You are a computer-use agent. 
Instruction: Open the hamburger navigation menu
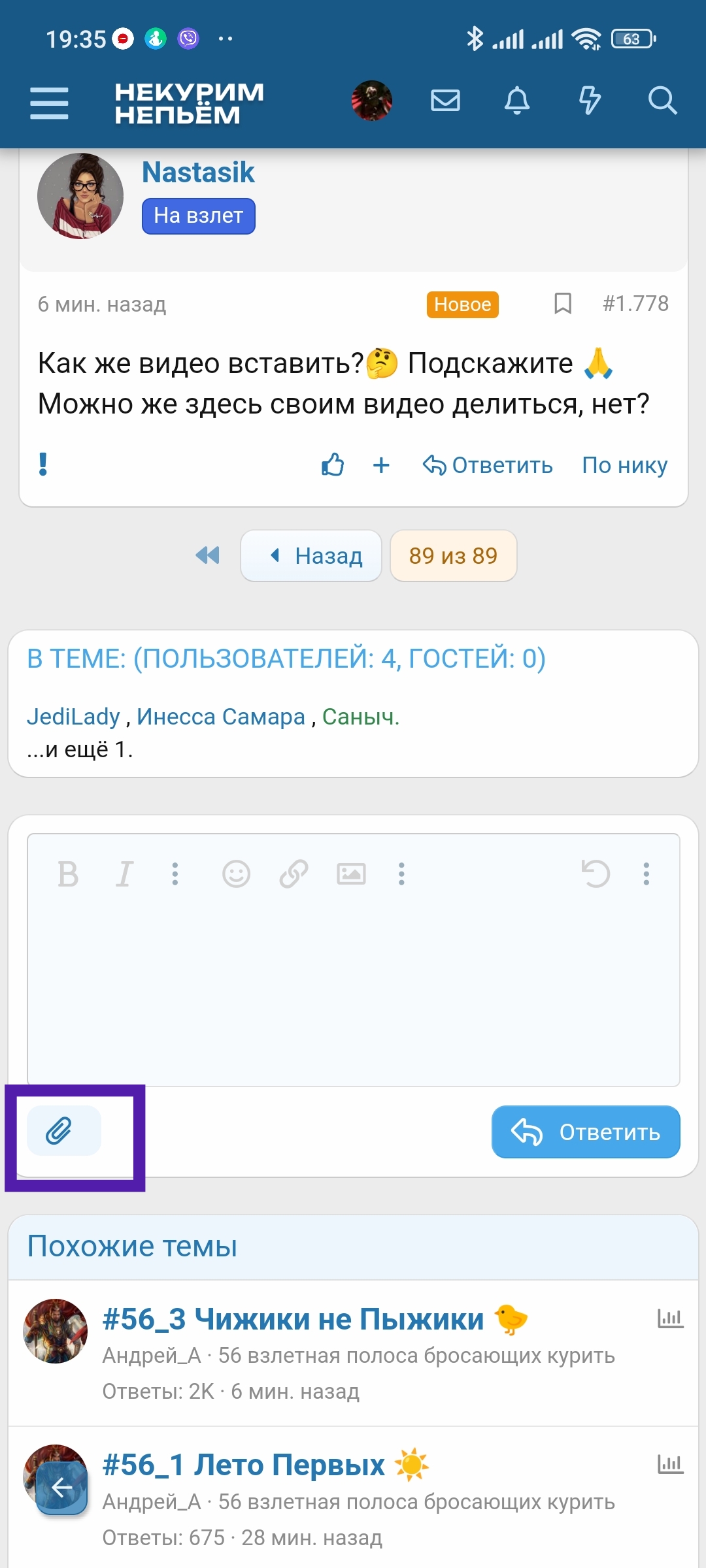49,103
